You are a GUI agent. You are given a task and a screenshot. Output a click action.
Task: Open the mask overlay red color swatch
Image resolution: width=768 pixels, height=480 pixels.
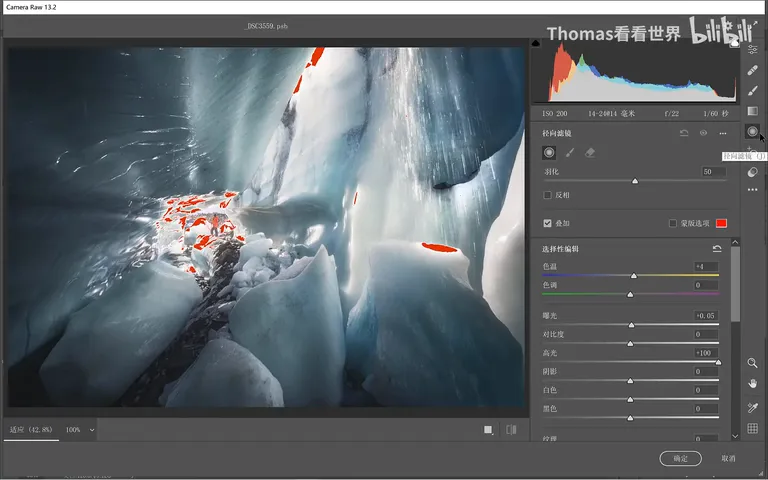(x=721, y=223)
